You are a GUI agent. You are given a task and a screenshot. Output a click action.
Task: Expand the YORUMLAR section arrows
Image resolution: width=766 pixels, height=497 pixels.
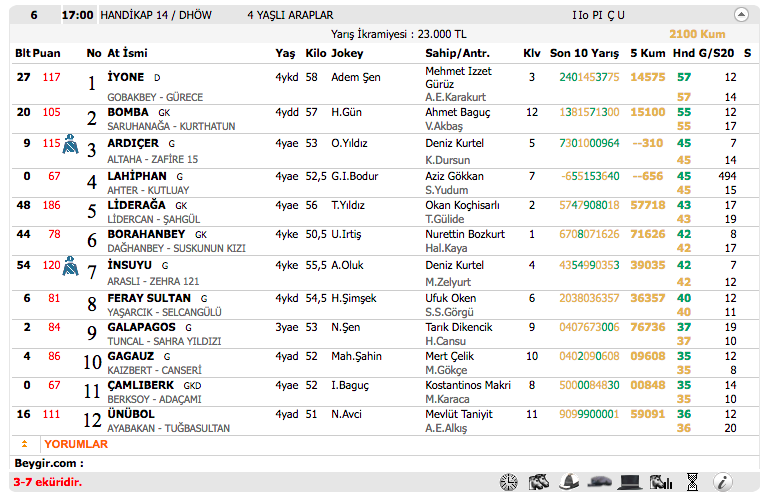(24, 443)
